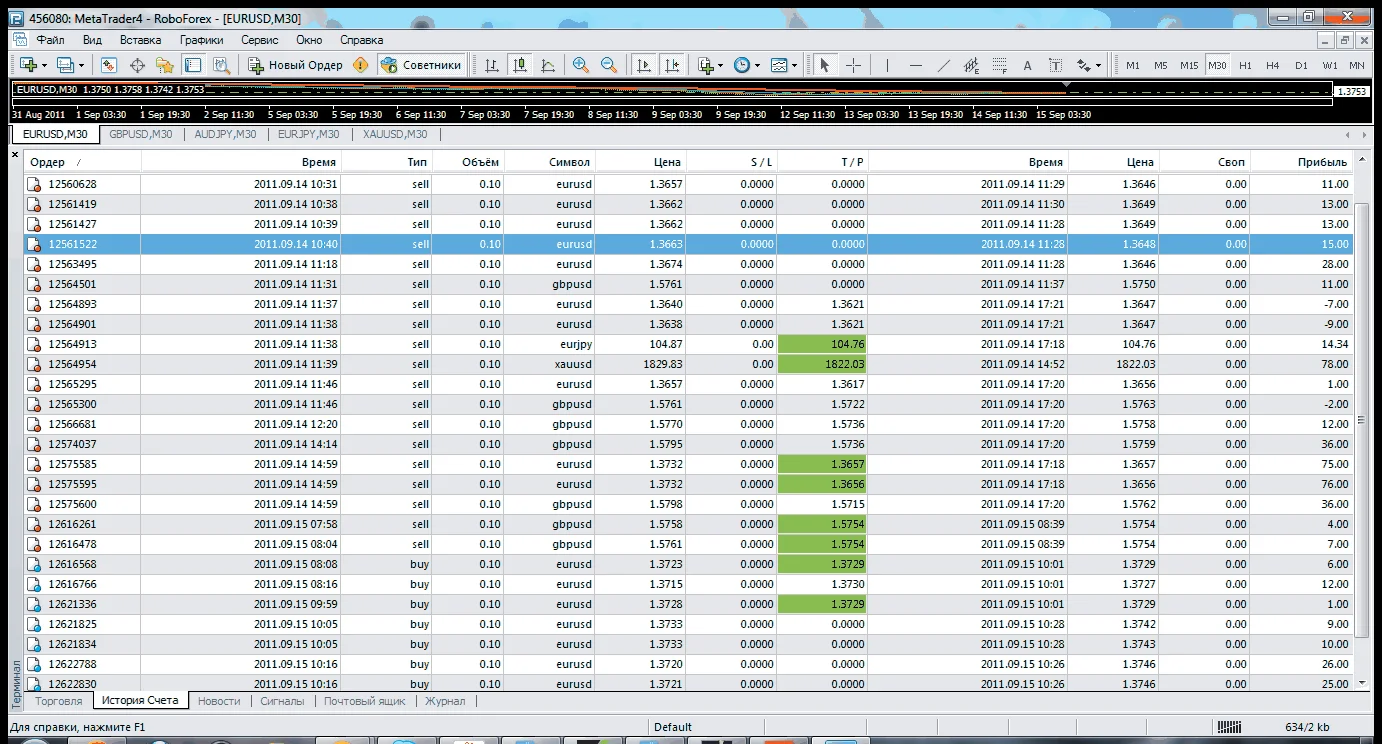Open the Сервис menu

(x=260, y=40)
